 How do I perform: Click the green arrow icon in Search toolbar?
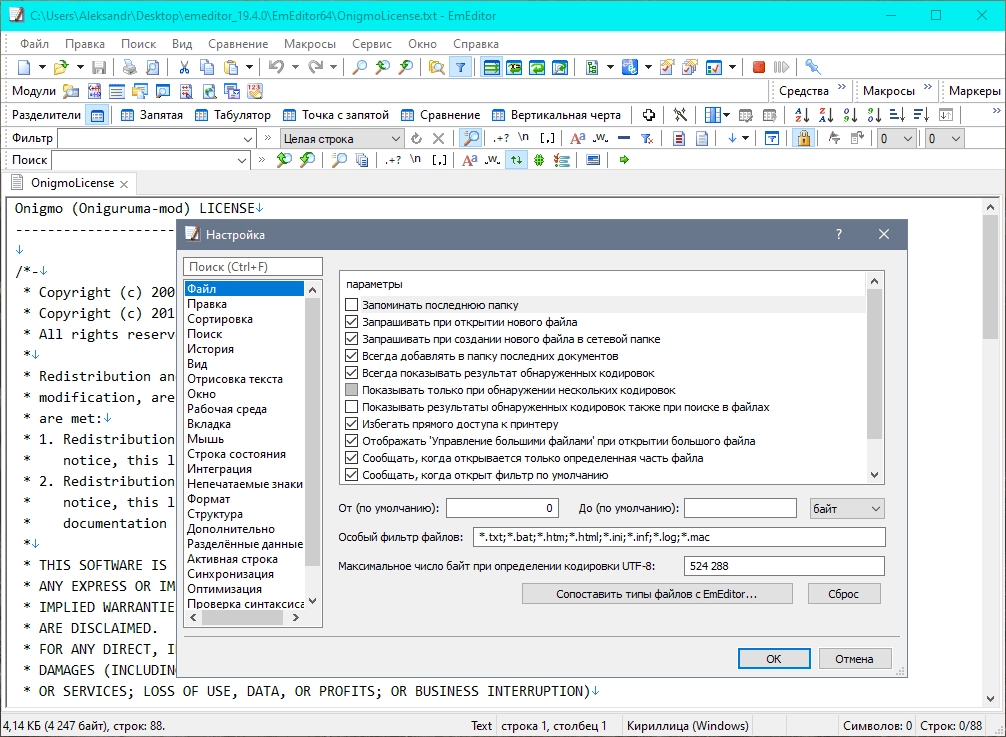(x=624, y=160)
